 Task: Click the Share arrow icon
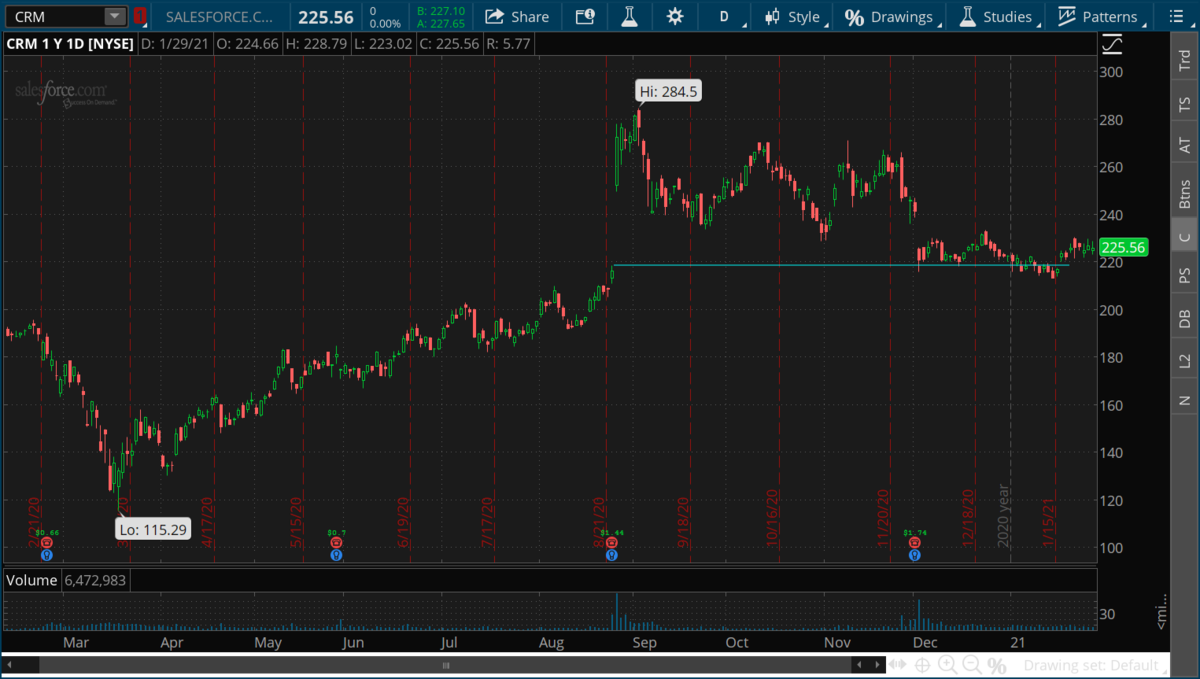(x=494, y=16)
